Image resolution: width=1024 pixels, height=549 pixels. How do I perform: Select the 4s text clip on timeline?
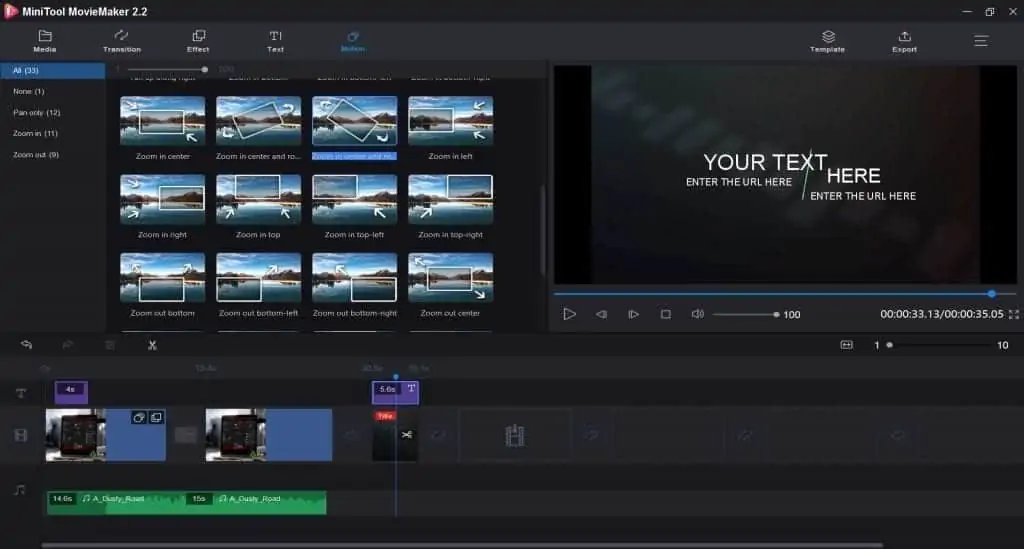[x=71, y=392]
